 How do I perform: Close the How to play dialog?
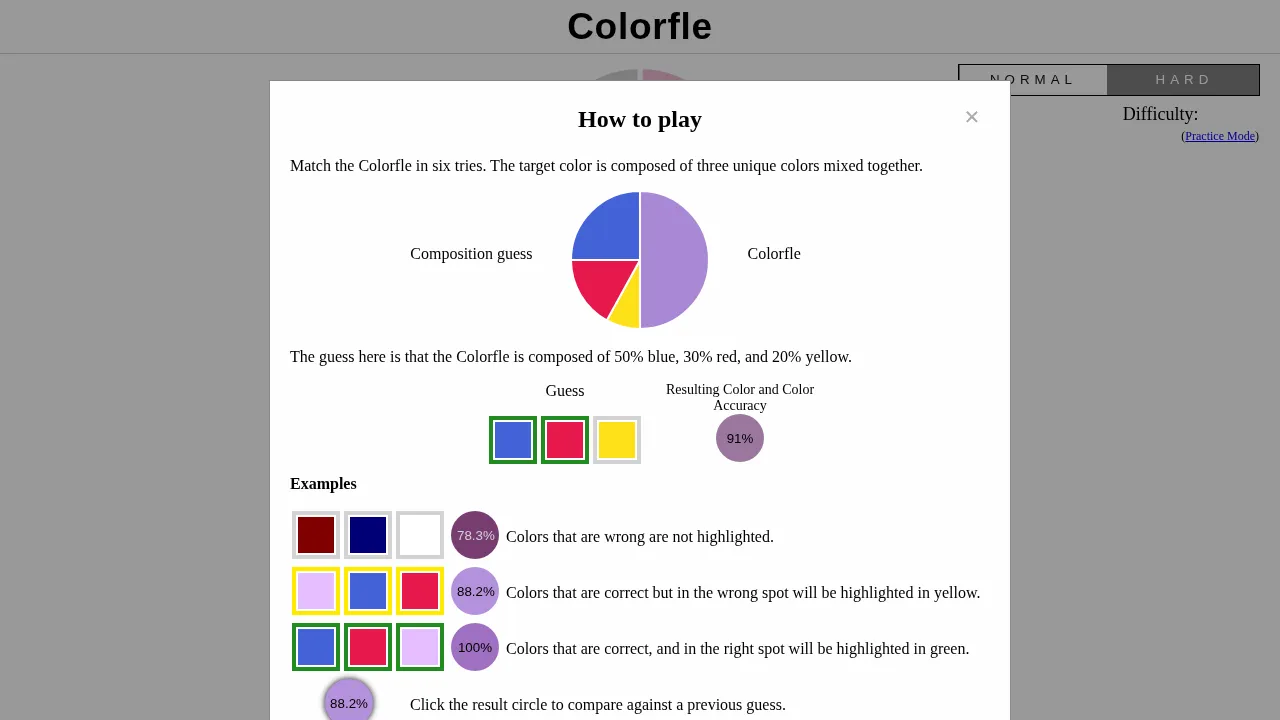click(x=971, y=117)
